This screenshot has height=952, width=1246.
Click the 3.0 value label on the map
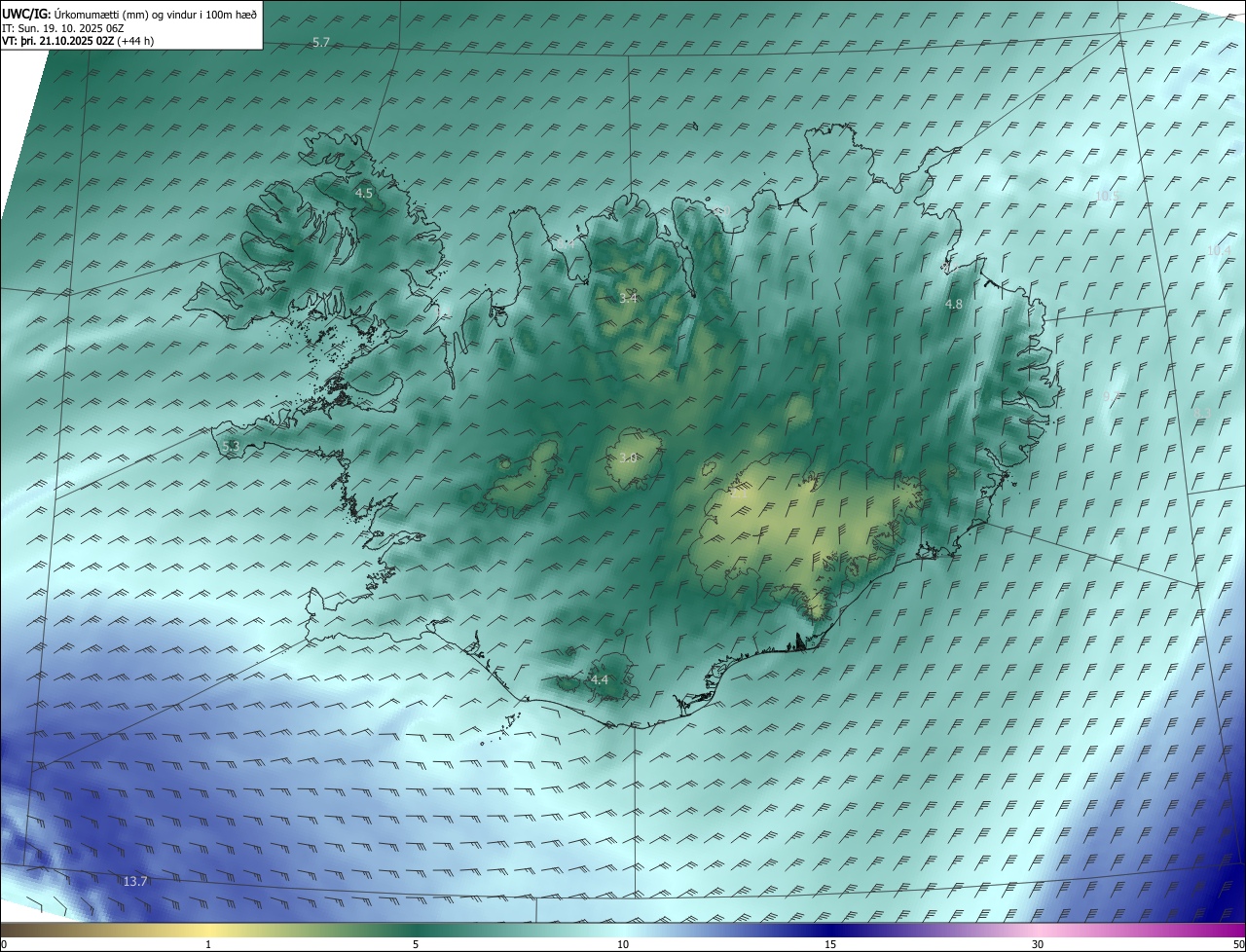pos(628,458)
